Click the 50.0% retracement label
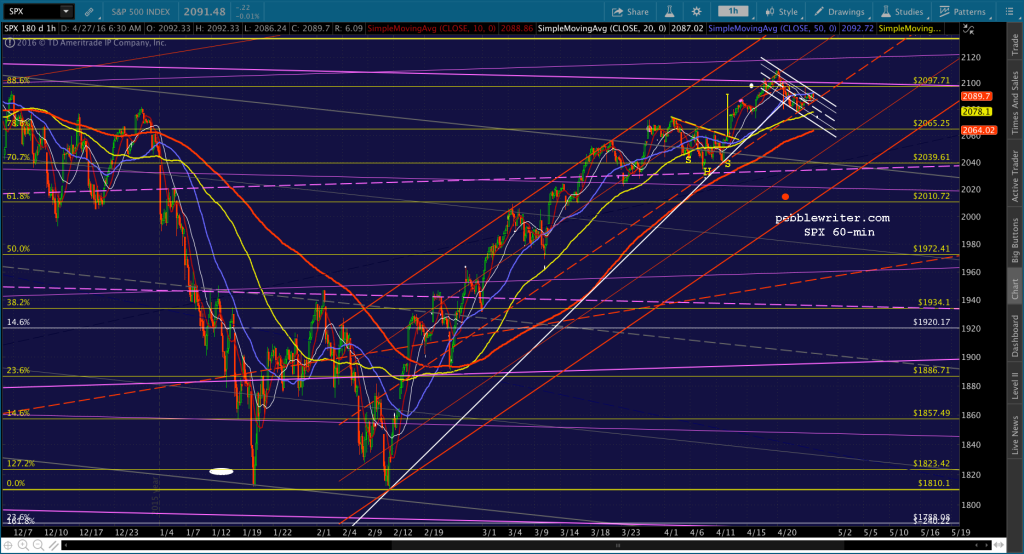Image resolution: width=1024 pixels, height=554 pixels. 18,249
